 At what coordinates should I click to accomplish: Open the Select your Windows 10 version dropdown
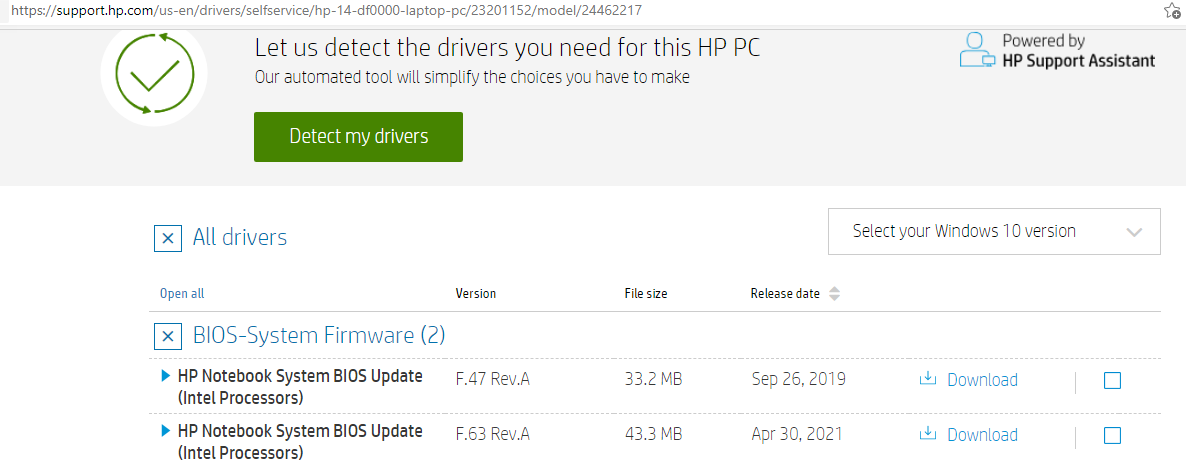point(994,232)
